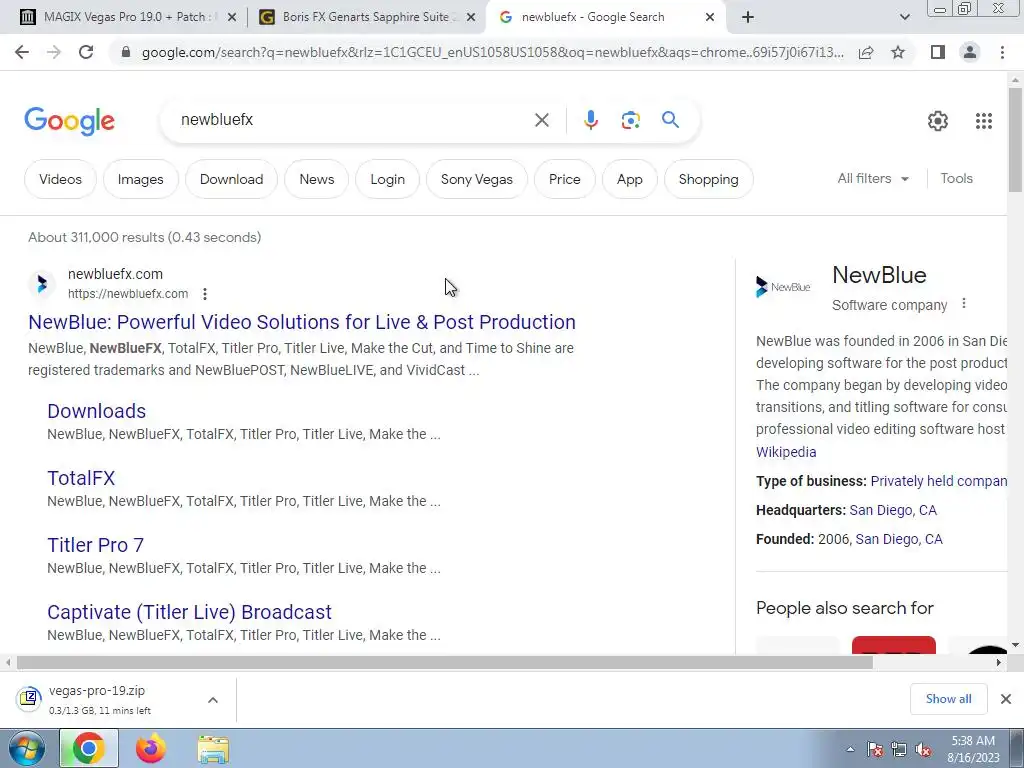Expand the All filters dropdown
The width and height of the screenshot is (1024, 768).
[x=873, y=178]
